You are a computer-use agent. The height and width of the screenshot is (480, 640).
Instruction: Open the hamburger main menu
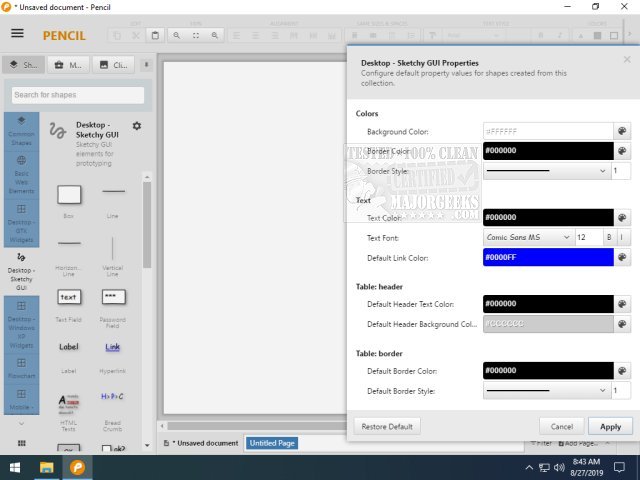tap(17, 33)
